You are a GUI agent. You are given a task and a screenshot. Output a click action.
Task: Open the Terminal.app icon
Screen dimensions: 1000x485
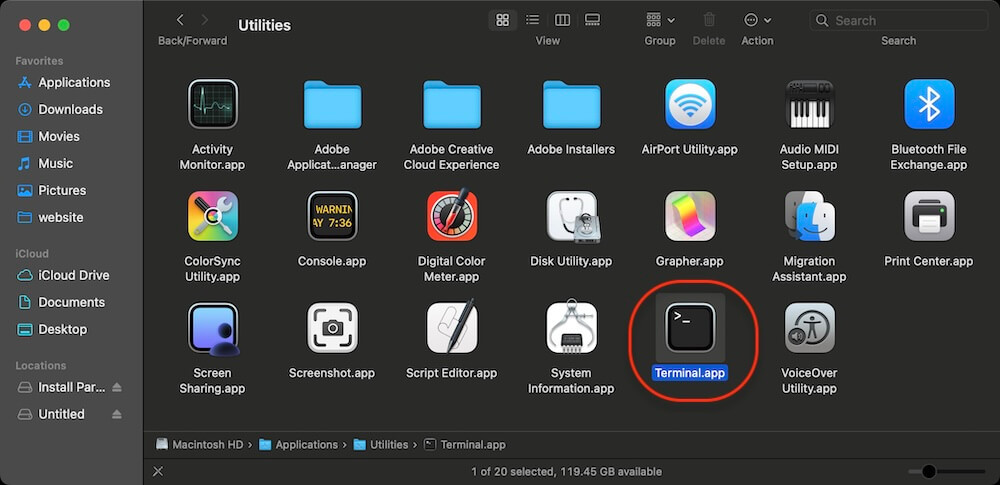click(690, 328)
